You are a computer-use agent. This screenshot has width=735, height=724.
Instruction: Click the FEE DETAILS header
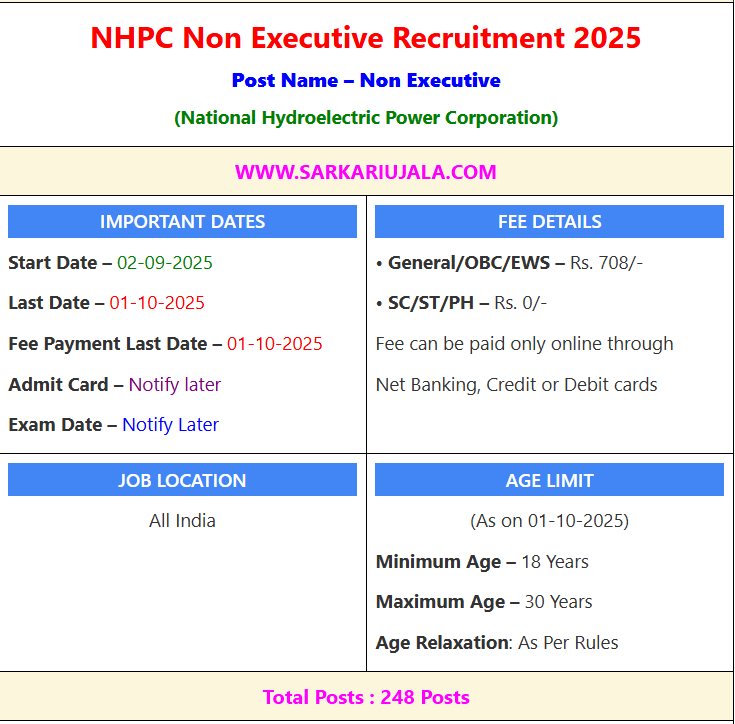(x=549, y=222)
